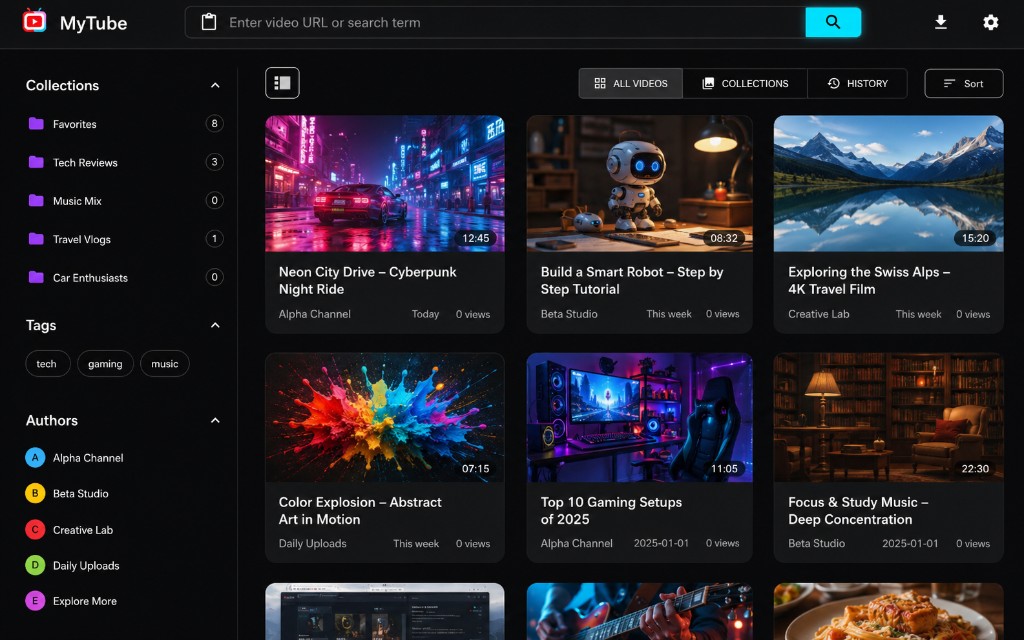Open the Sort dropdown button
1024x640 pixels.
point(963,84)
